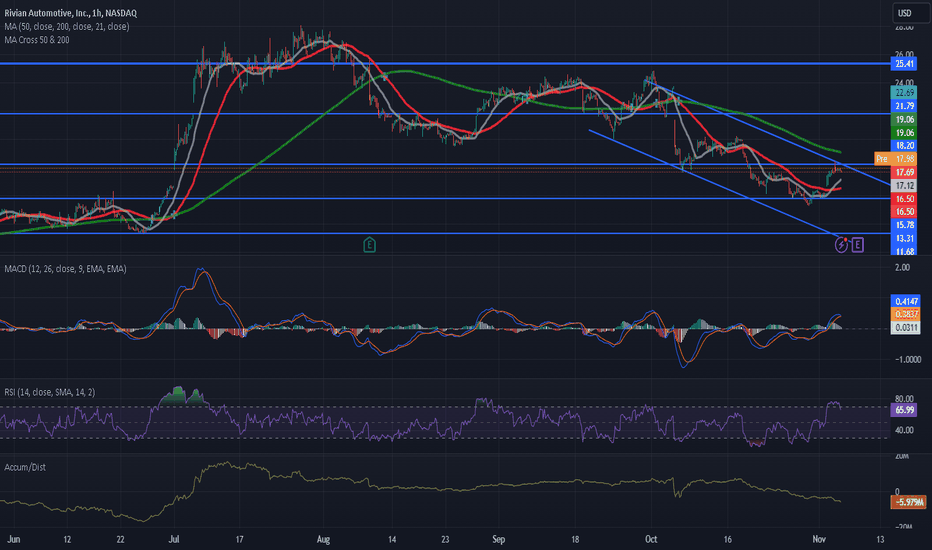Click the 22.69 teal price label
The height and width of the screenshot is (550, 932).
[x=904, y=93]
